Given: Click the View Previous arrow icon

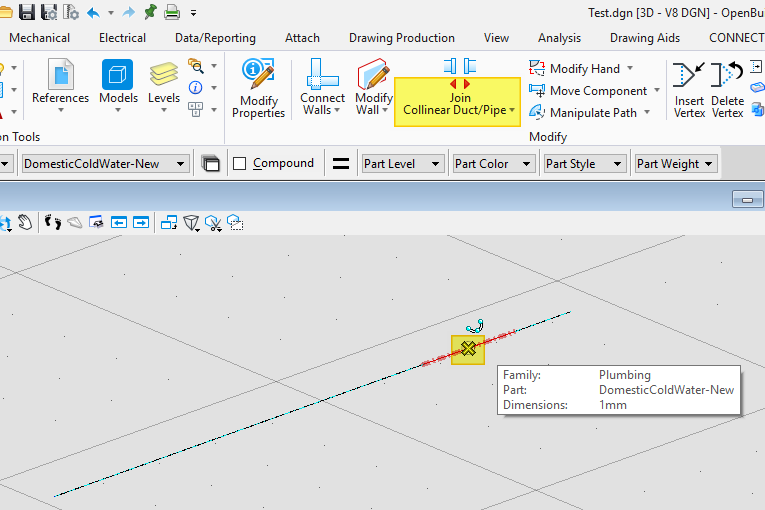Looking at the screenshot, I should [x=119, y=222].
